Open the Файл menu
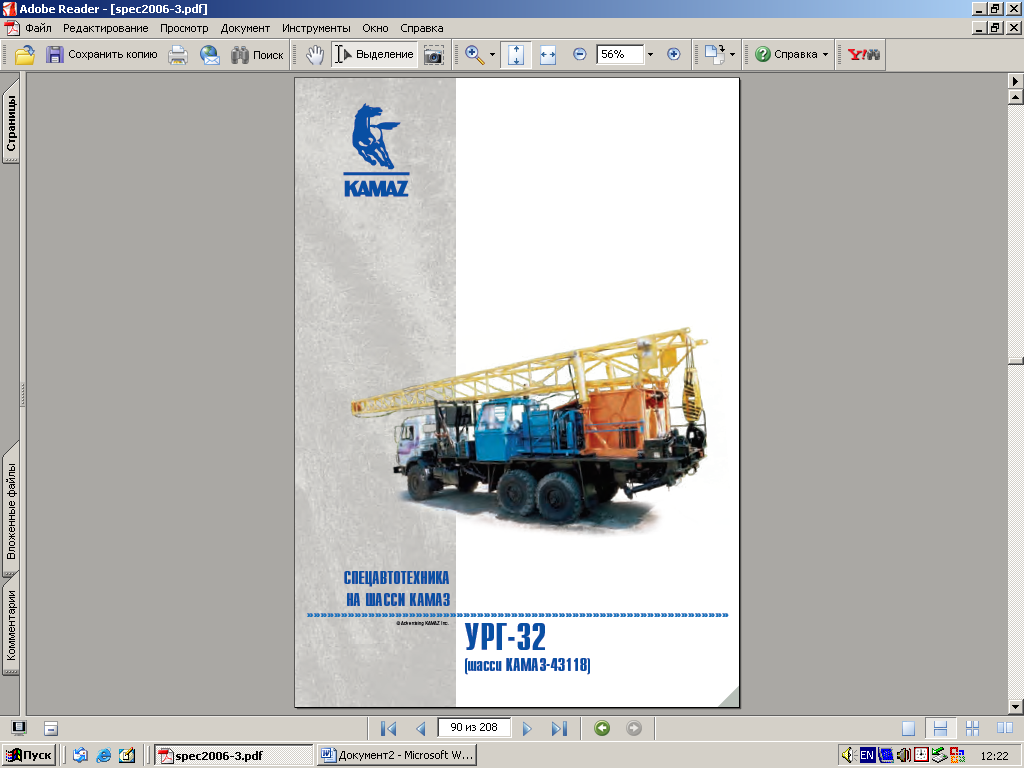 coord(38,28)
